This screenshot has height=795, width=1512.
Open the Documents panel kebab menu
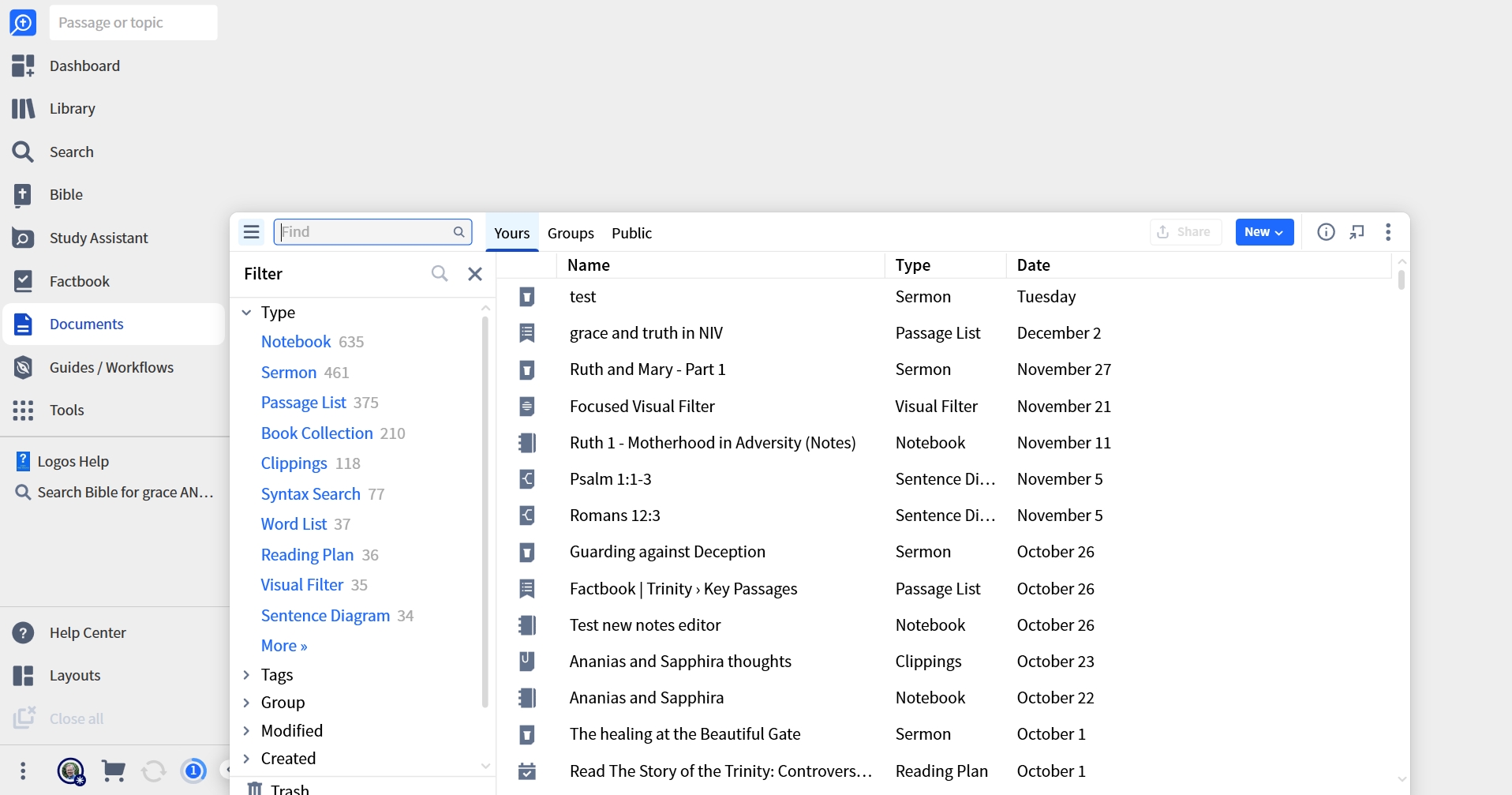[1388, 232]
